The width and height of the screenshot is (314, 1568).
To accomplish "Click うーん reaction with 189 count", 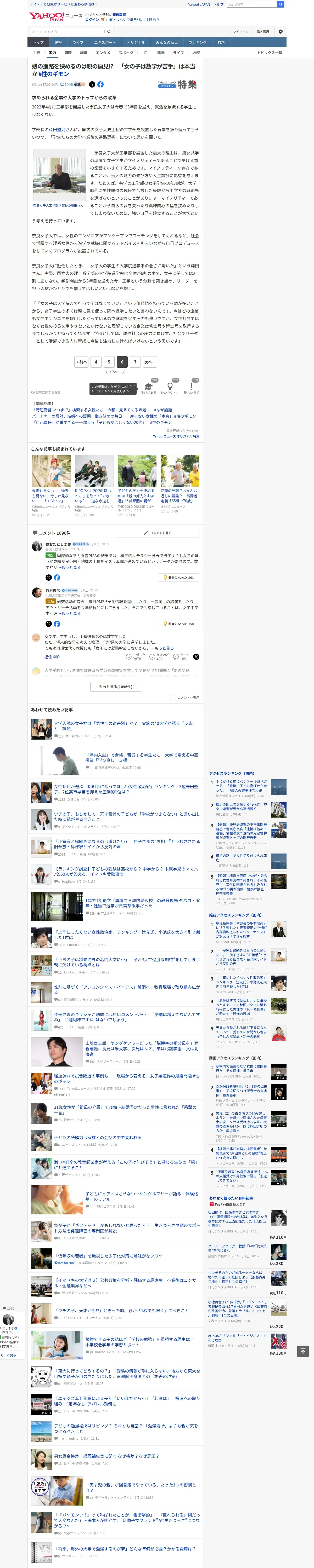I will coord(181,656).
